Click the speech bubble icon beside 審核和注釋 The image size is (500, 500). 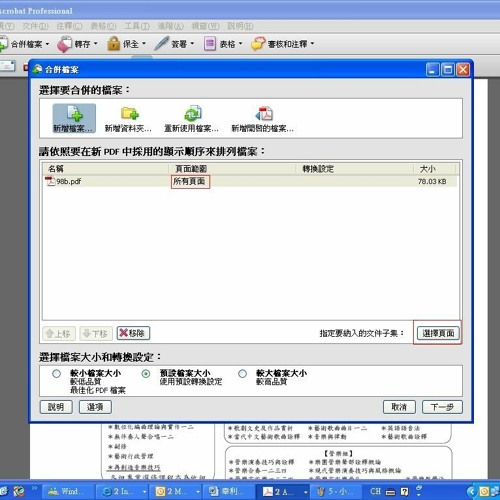258,44
